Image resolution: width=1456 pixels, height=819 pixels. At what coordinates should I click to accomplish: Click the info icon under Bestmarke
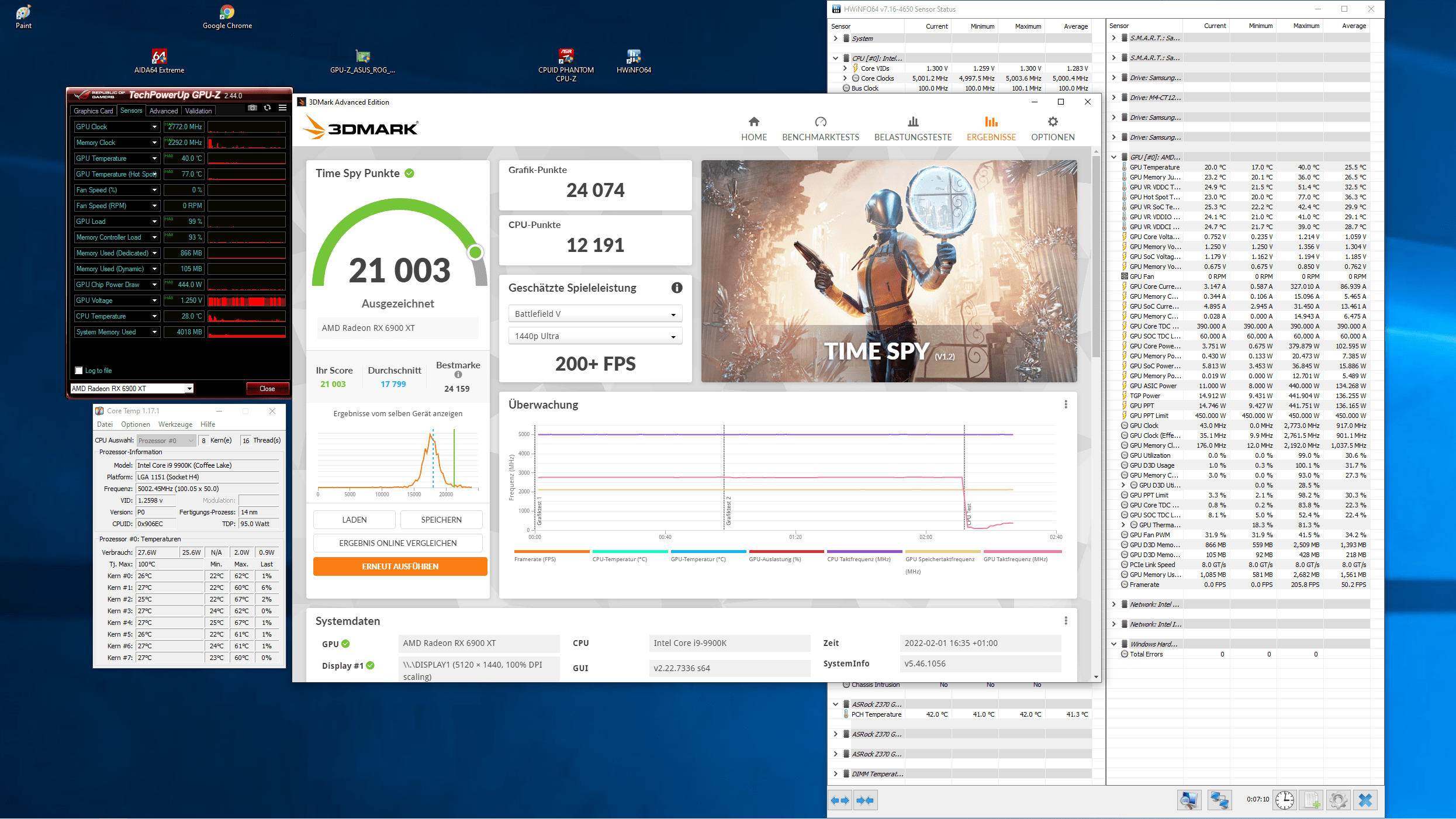[x=458, y=375]
